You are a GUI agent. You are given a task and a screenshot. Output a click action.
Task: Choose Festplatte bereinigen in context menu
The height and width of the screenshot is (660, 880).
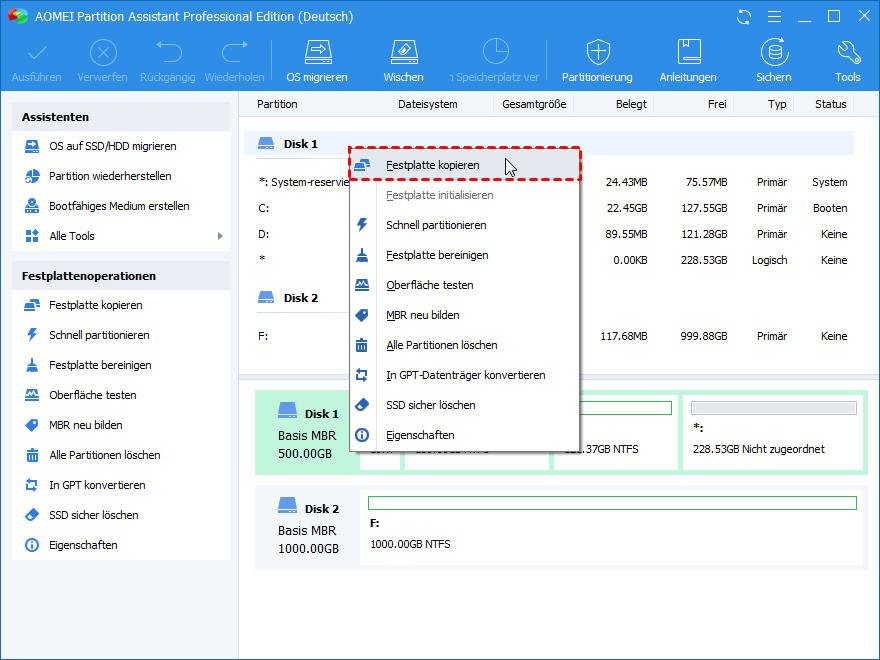pos(464,255)
